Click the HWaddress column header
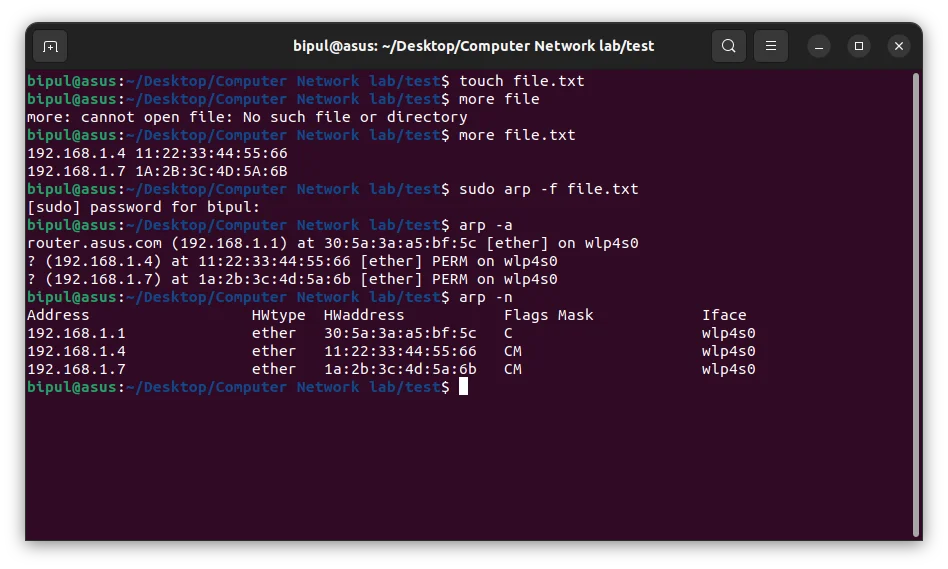 tap(364, 315)
